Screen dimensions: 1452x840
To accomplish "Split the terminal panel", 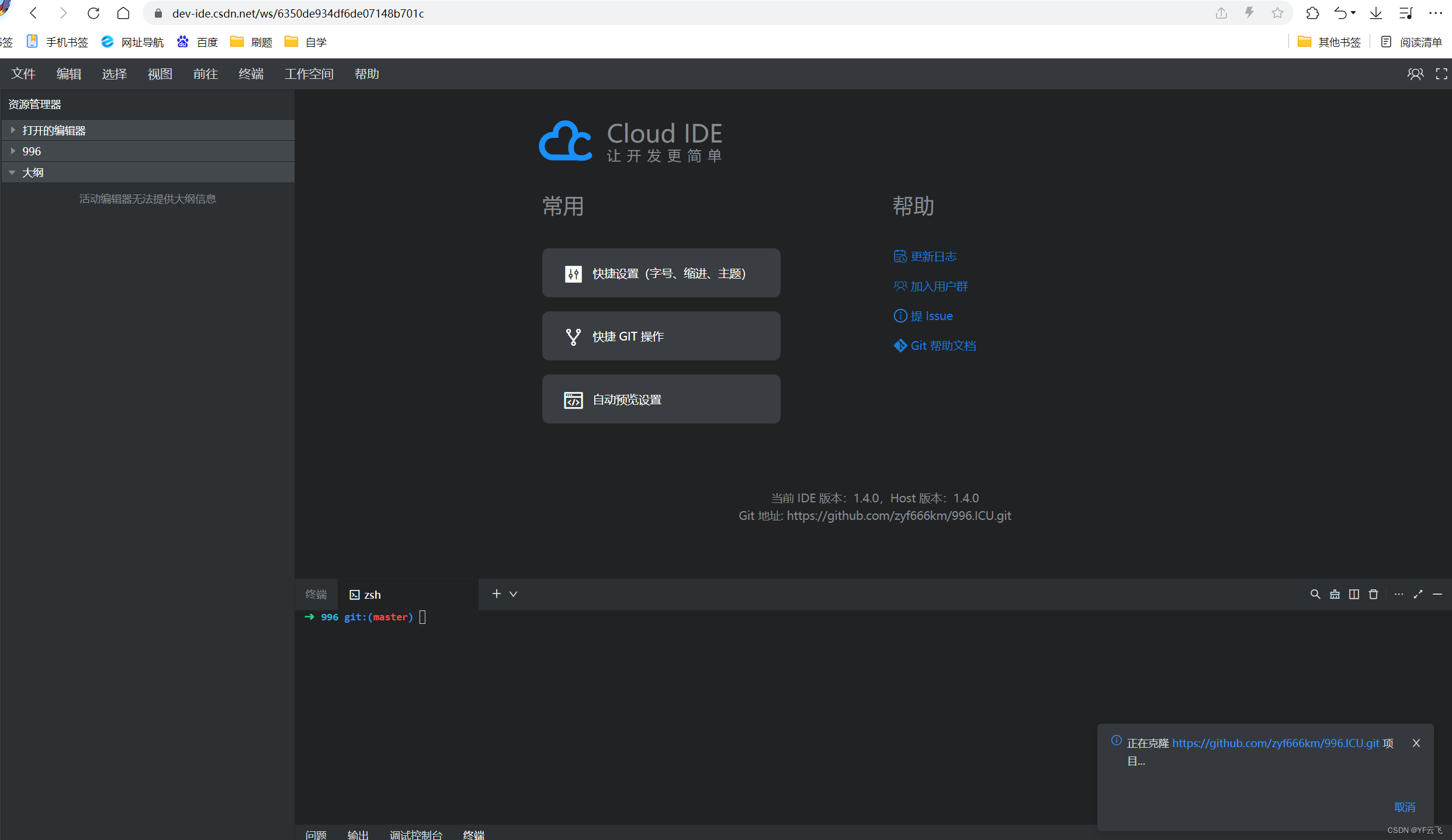I will (x=1354, y=594).
